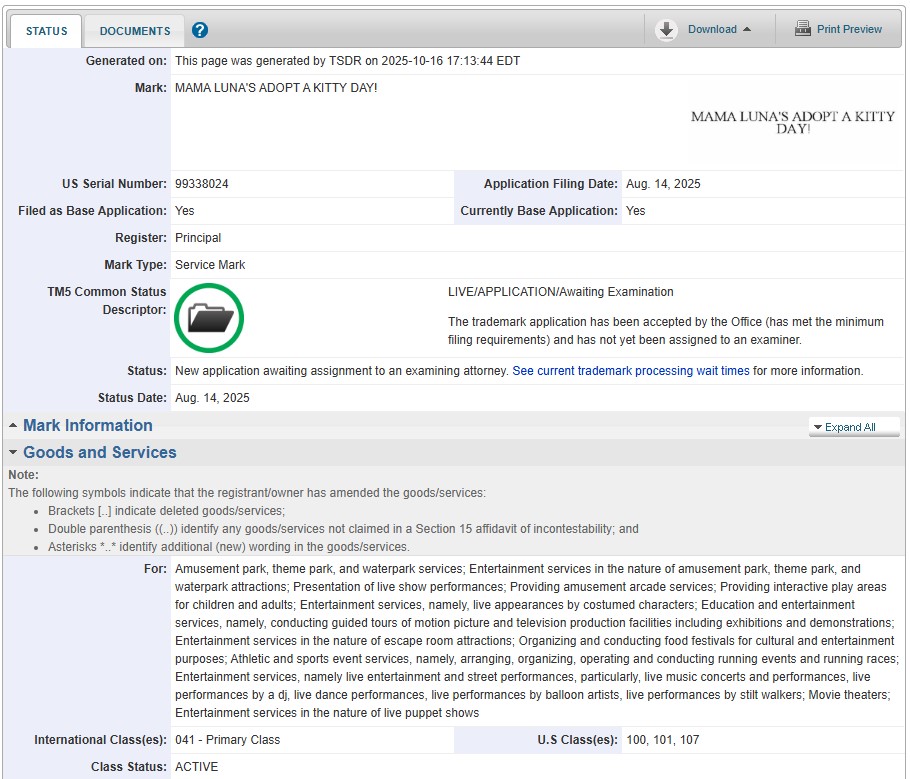Click the printer icon in the toolbar
The width and height of the screenshot is (910, 779).
[x=803, y=29]
